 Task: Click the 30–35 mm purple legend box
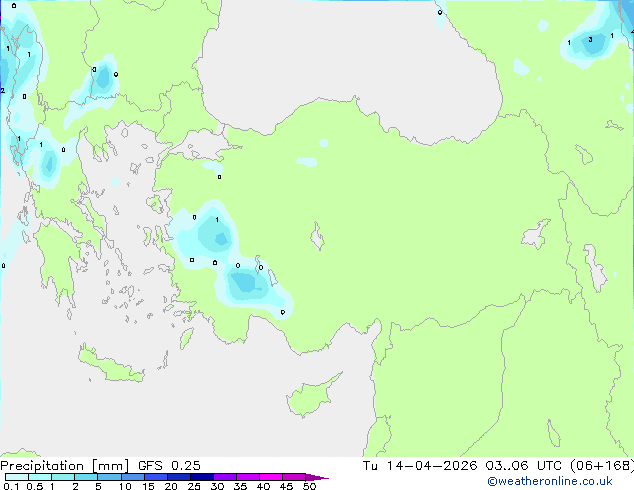point(225,477)
